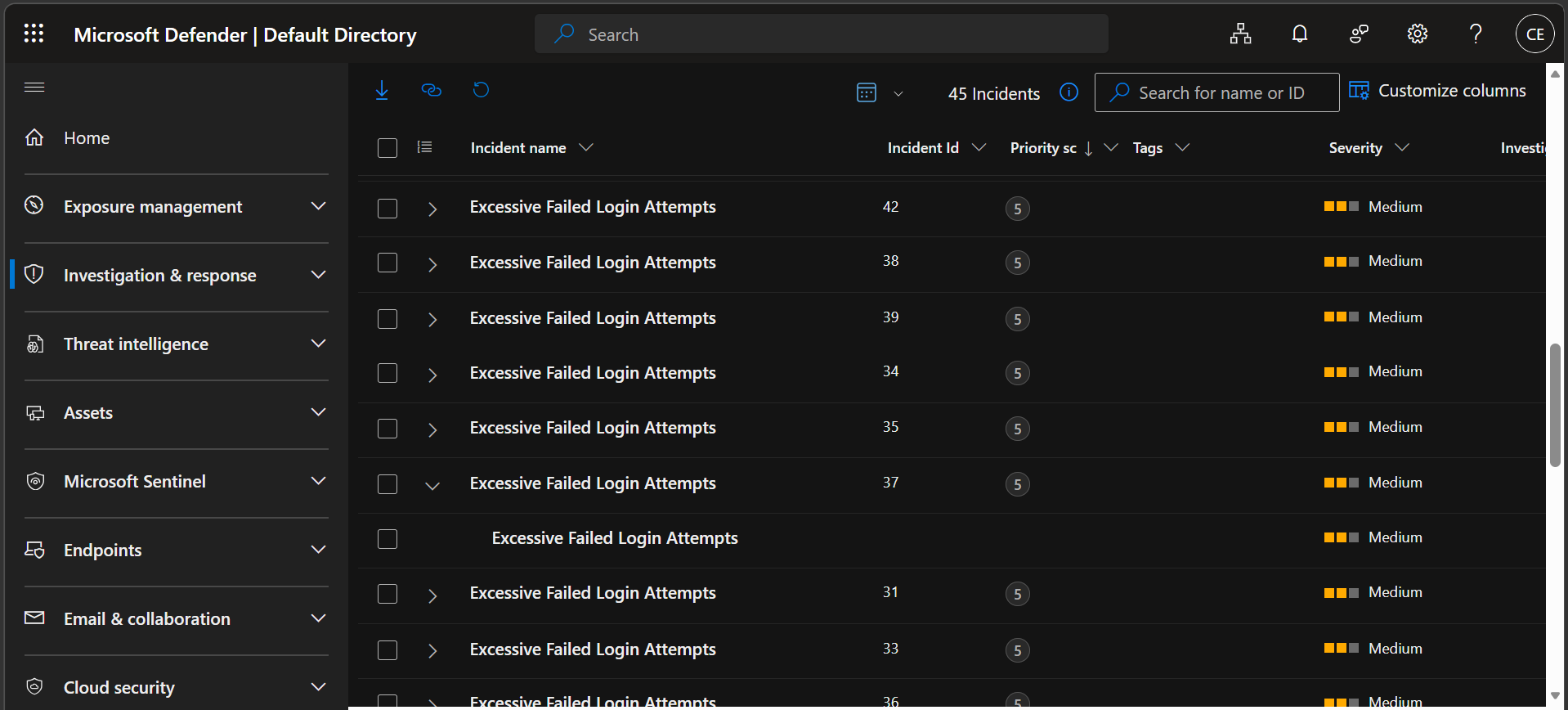Image resolution: width=1568 pixels, height=710 pixels.
Task: Click the Assets icon in sidebar
Action: click(x=34, y=412)
